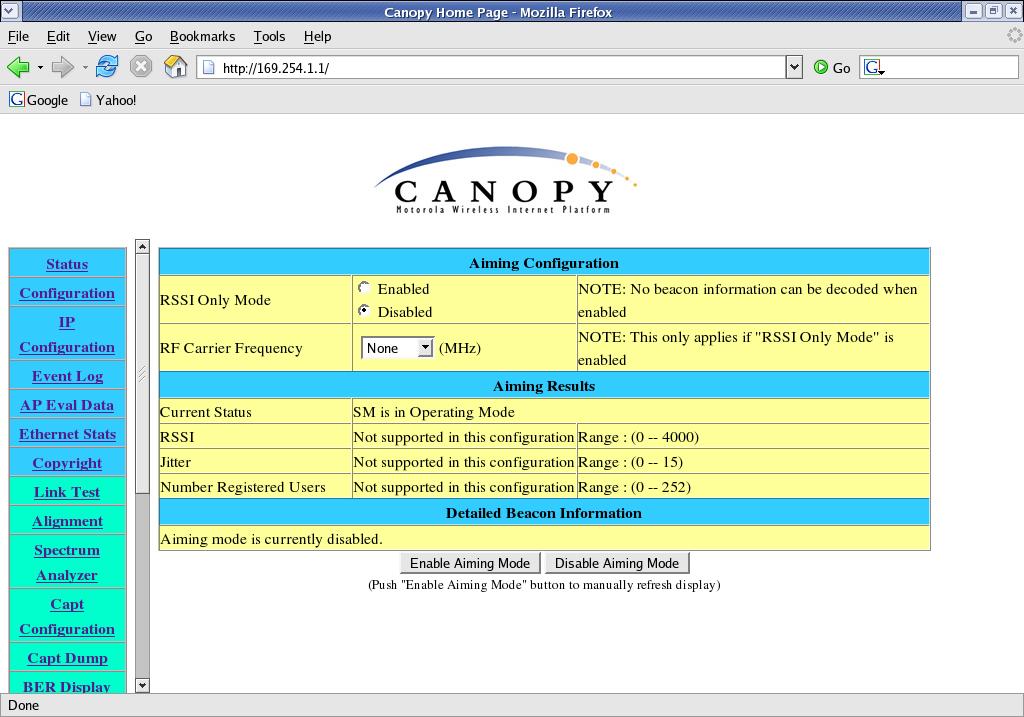
Task: Open the Bookmarks menu
Action: (202, 36)
